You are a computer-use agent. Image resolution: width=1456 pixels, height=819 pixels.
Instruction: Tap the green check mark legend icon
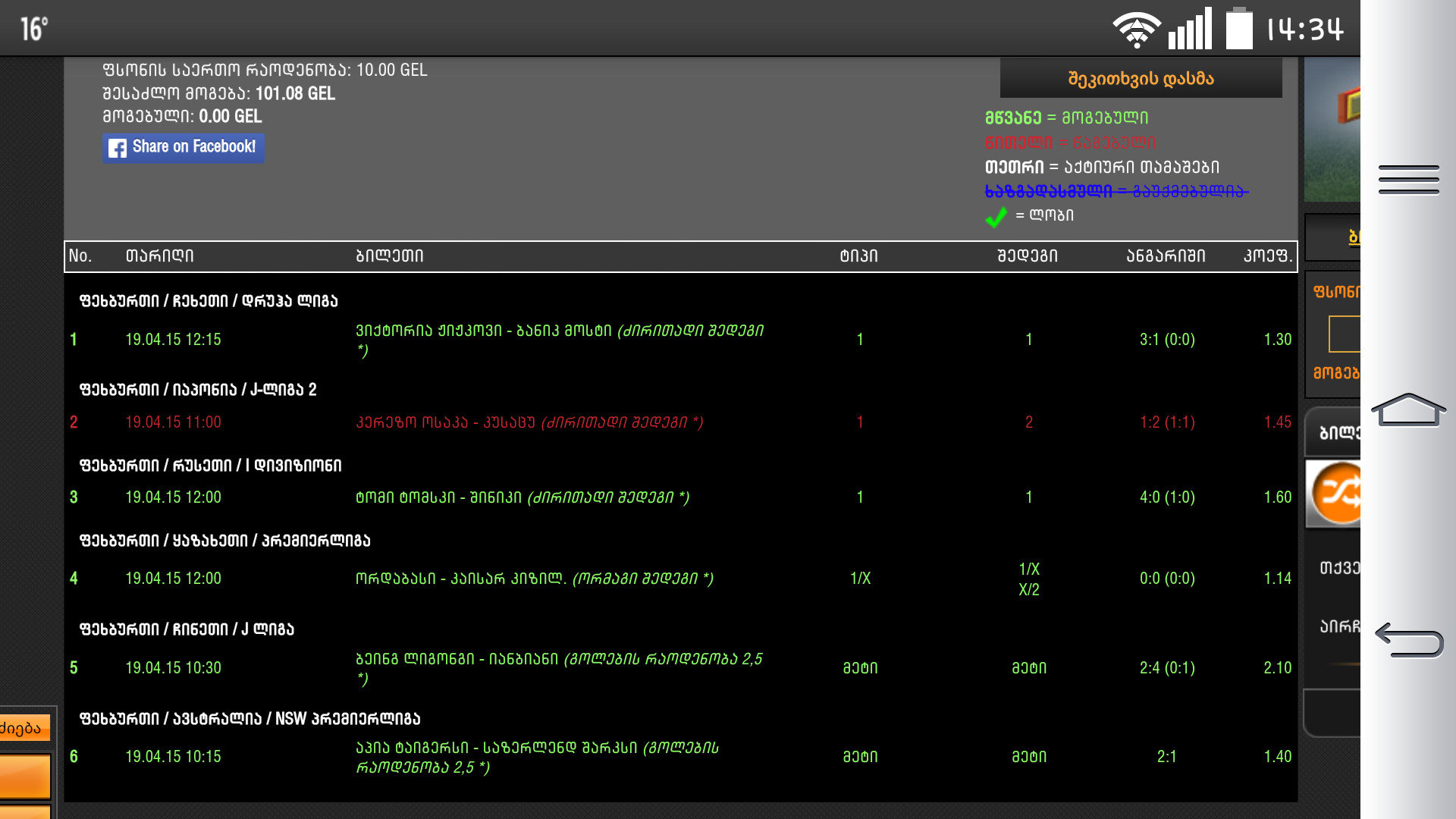(996, 217)
